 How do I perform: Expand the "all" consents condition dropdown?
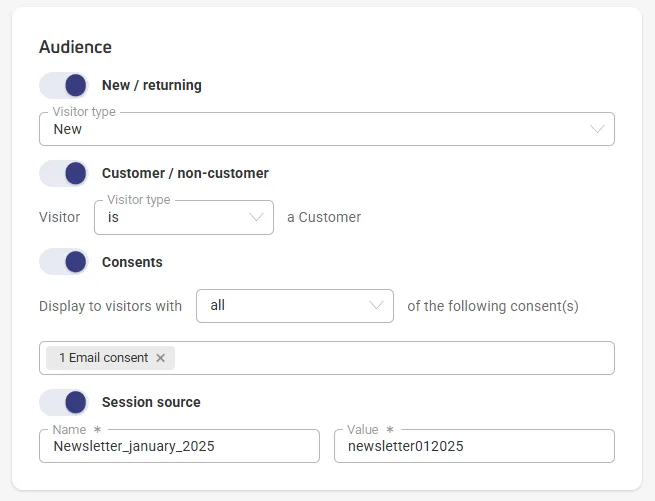294,306
